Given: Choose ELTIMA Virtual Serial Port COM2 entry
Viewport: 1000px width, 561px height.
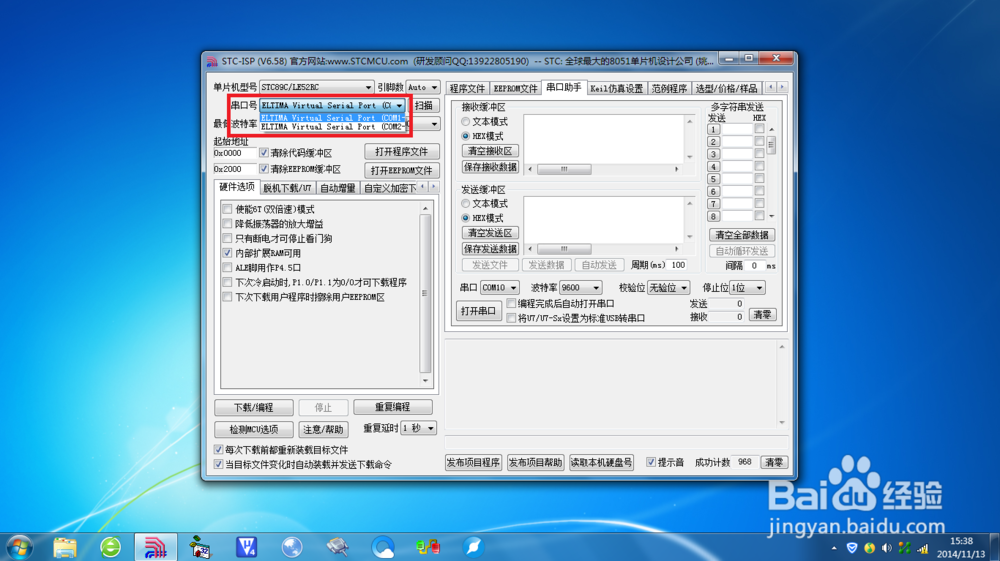Looking at the screenshot, I should pos(332,127).
